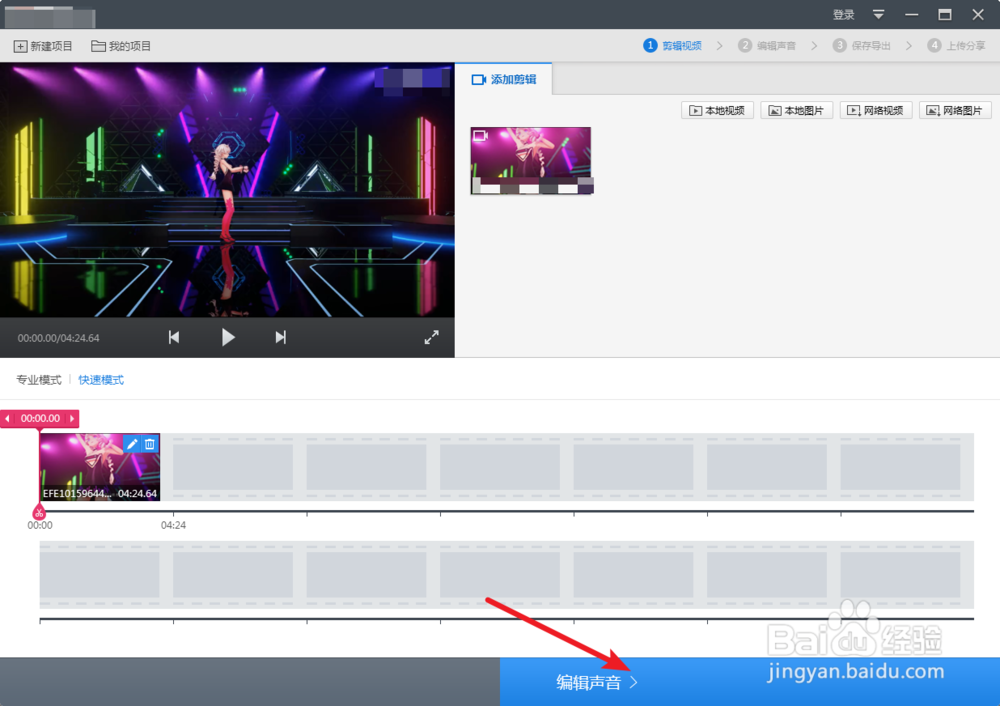Minimize the application window
The width and height of the screenshot is (1000, 706).
911,14
